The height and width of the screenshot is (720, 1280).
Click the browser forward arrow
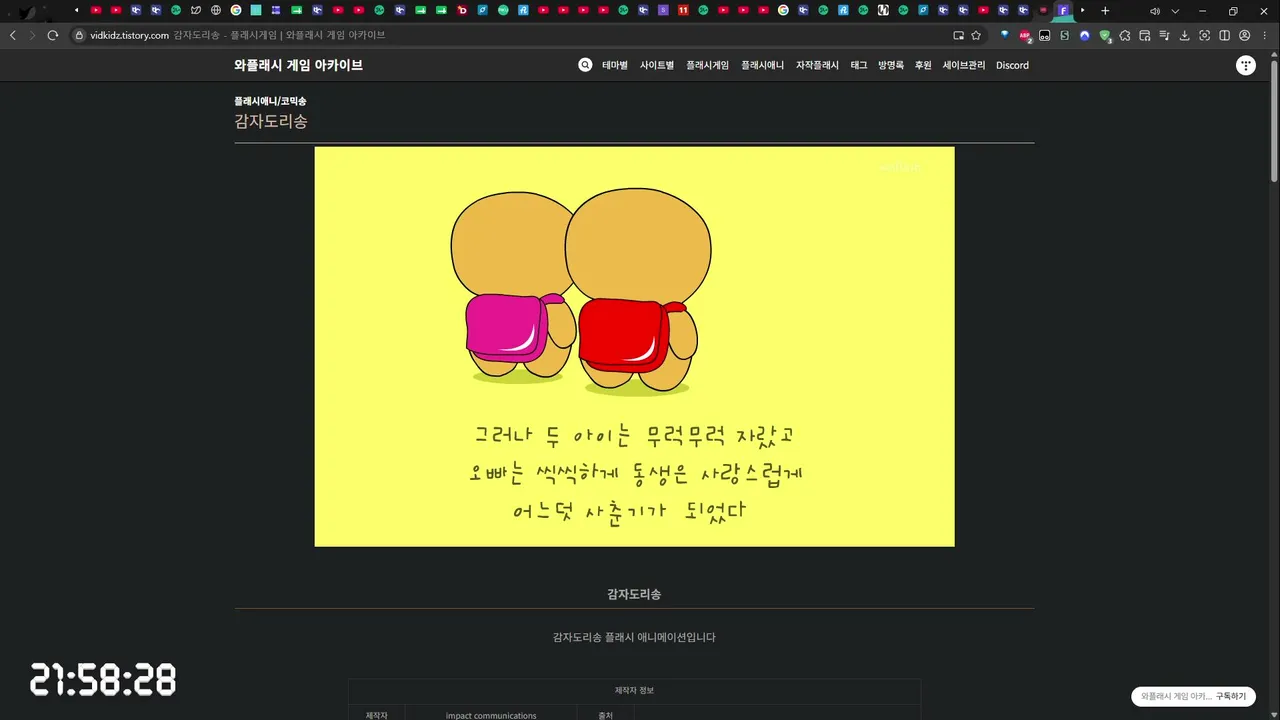point(32,35)
